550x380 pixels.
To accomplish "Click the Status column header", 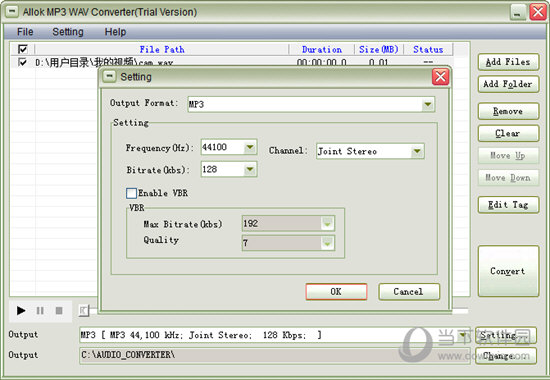I will [x=428, y=49].
